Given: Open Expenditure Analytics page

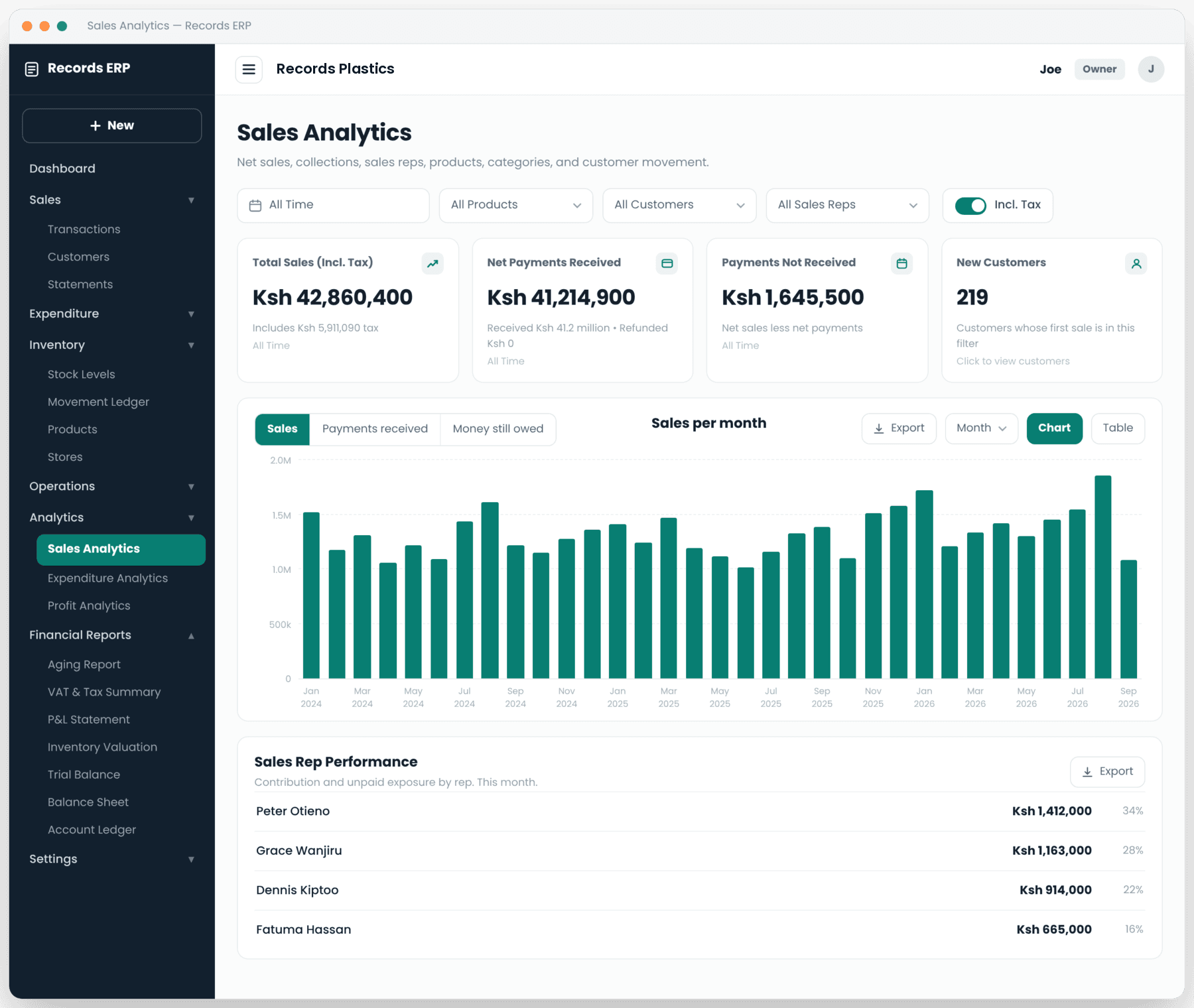Looking at the screenshot, I should [108, 578].
